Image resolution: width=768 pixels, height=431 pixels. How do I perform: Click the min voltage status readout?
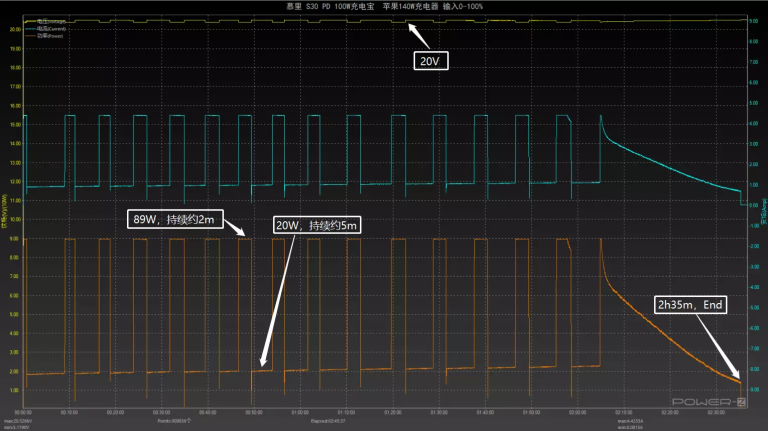(x=17, y=428)
